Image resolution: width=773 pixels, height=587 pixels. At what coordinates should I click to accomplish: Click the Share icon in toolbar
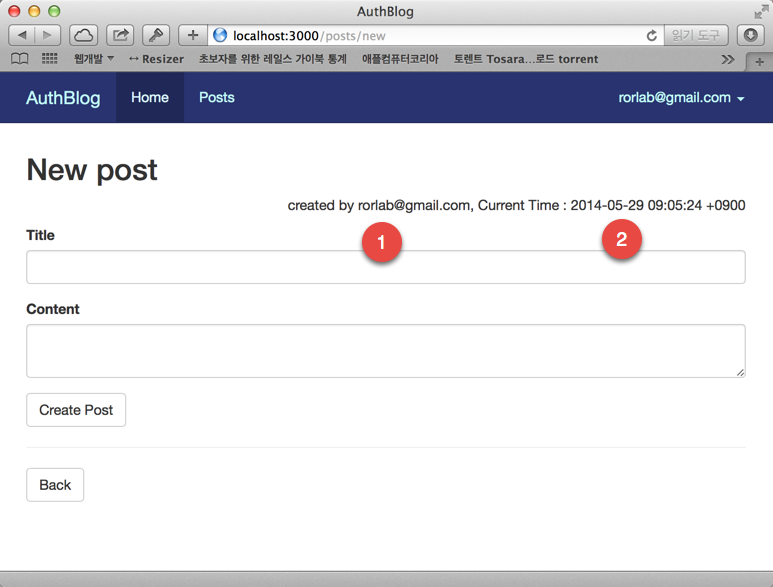coord(120,35)
